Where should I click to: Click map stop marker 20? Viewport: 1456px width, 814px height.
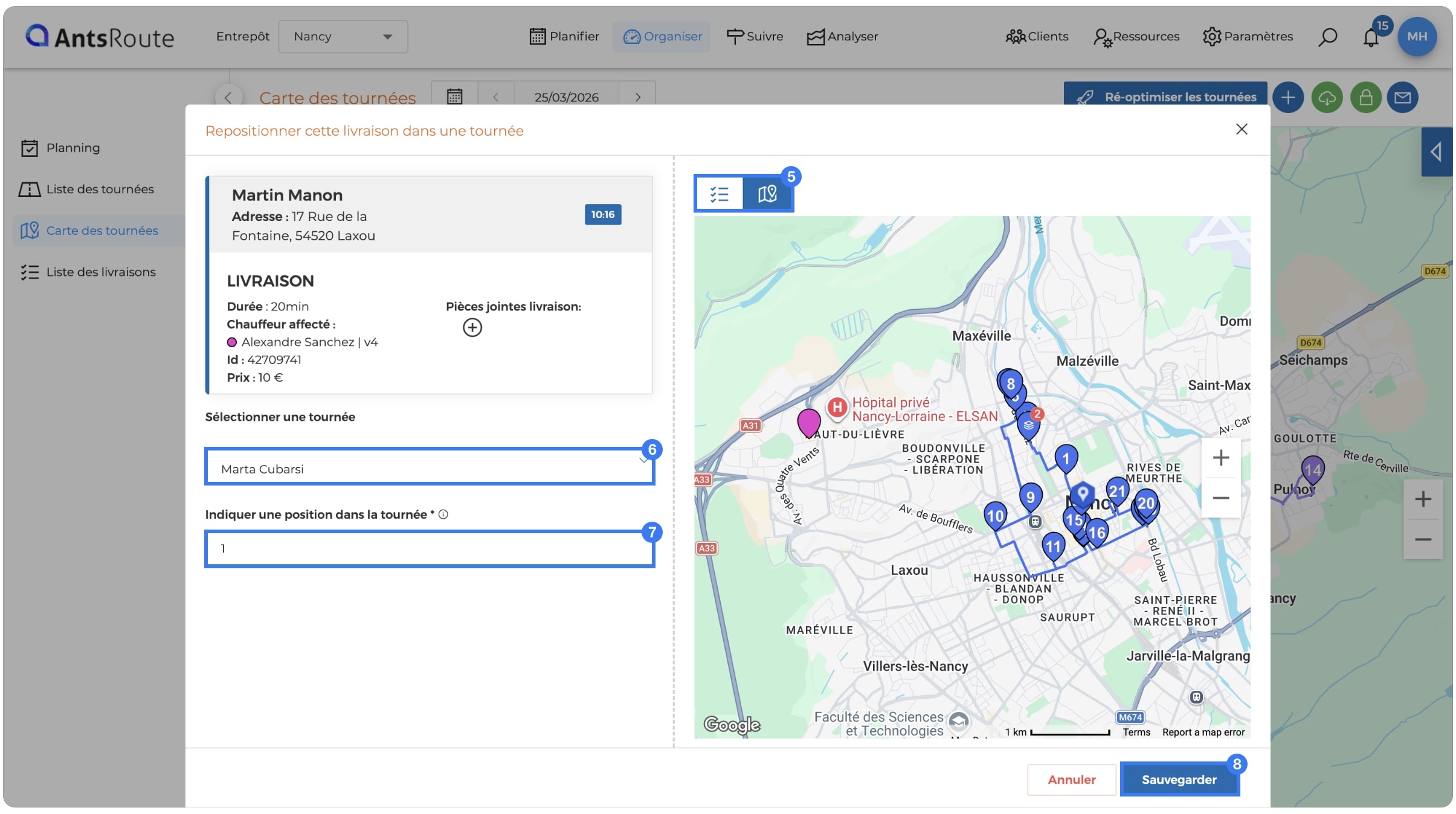(x=1145, y=504)
